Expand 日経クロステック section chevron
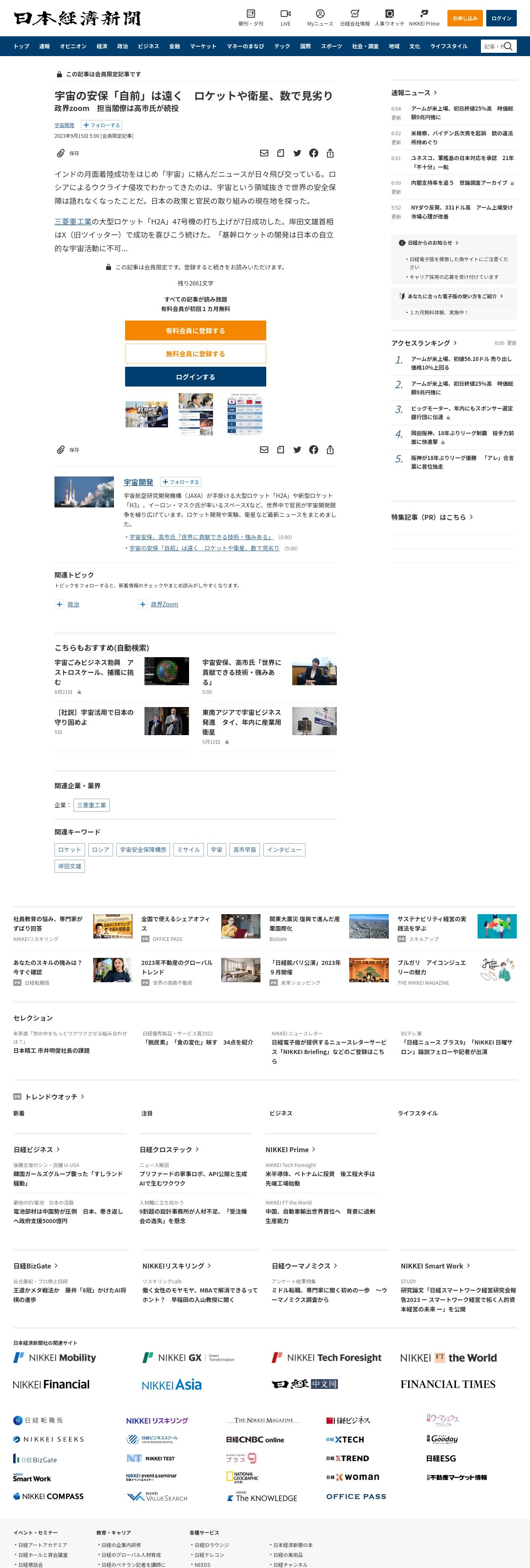 [x=197, y=1150]
